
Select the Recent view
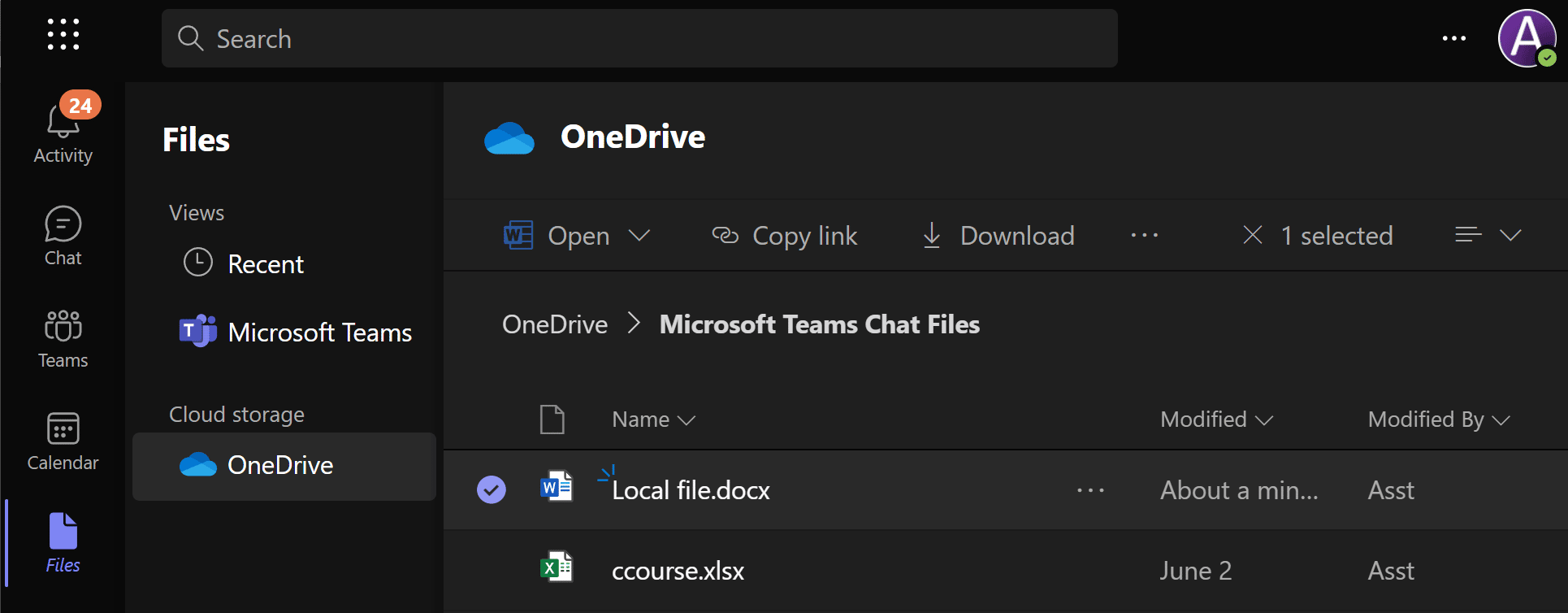265,264
